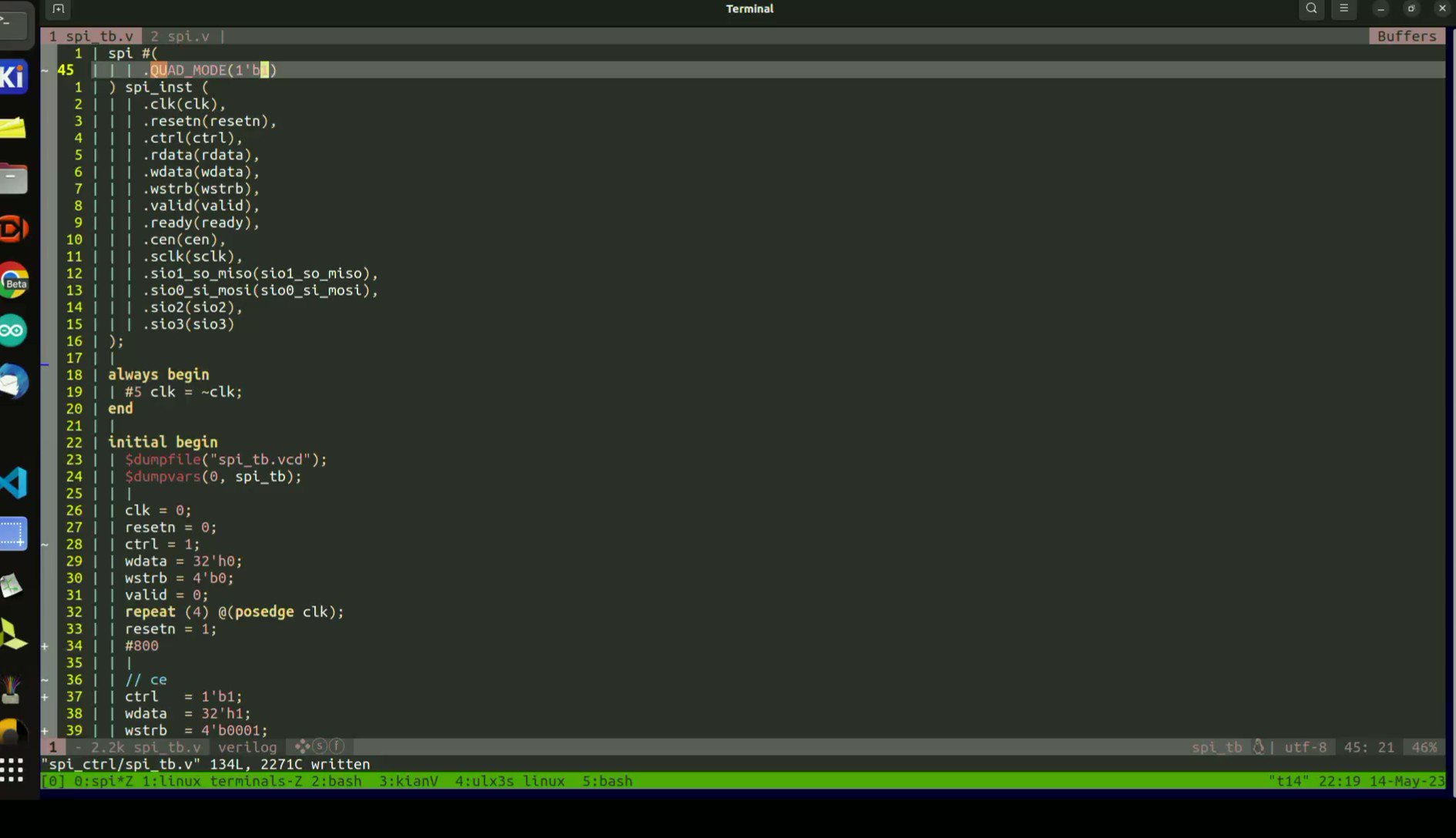This screenshot has height=838, width=1456.
Task: Open the colorful brush app dock icon
Action: click(x=12, y=688)
